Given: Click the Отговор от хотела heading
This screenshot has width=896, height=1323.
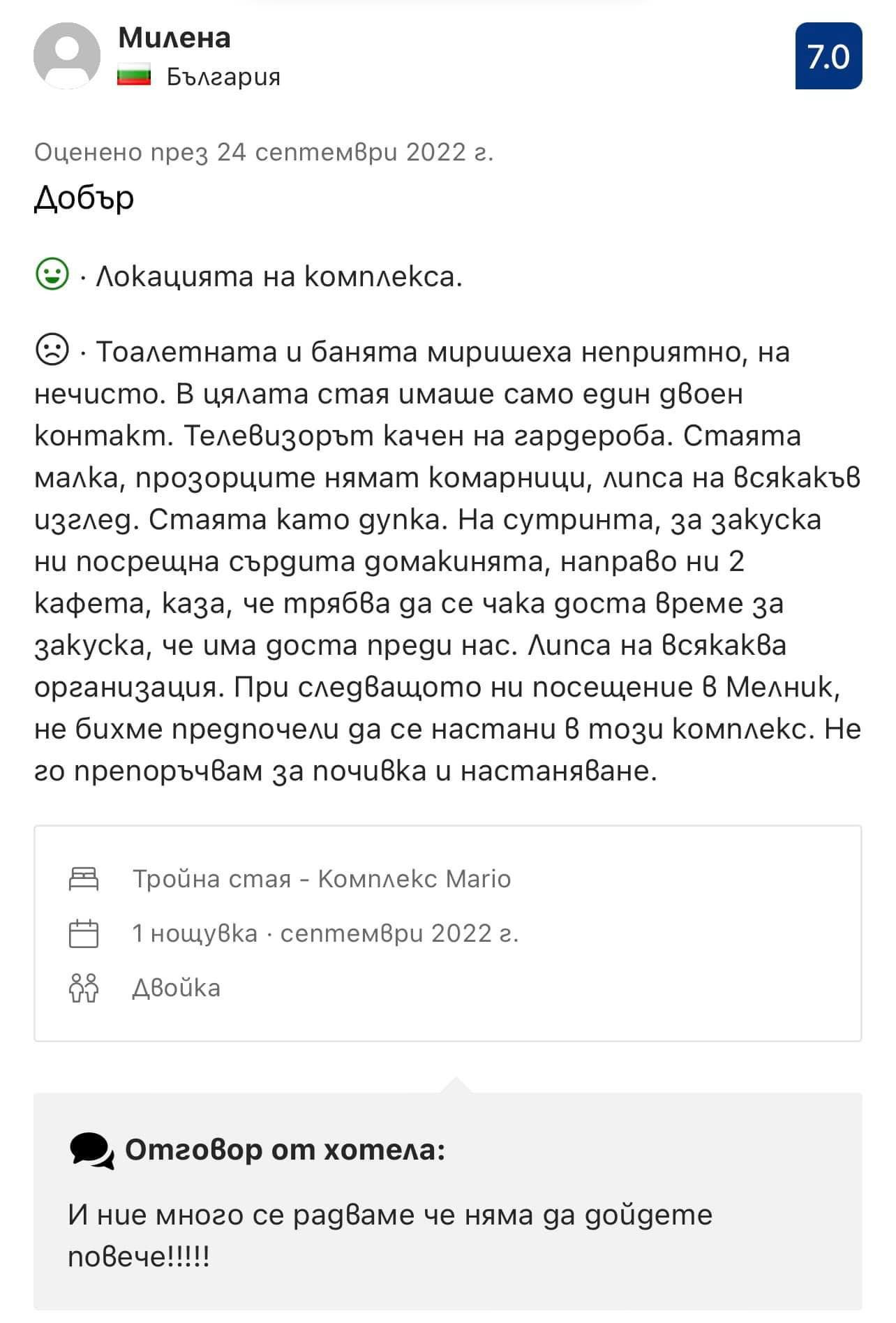Looking at the screenshot, I should [x=285, y=1150].
